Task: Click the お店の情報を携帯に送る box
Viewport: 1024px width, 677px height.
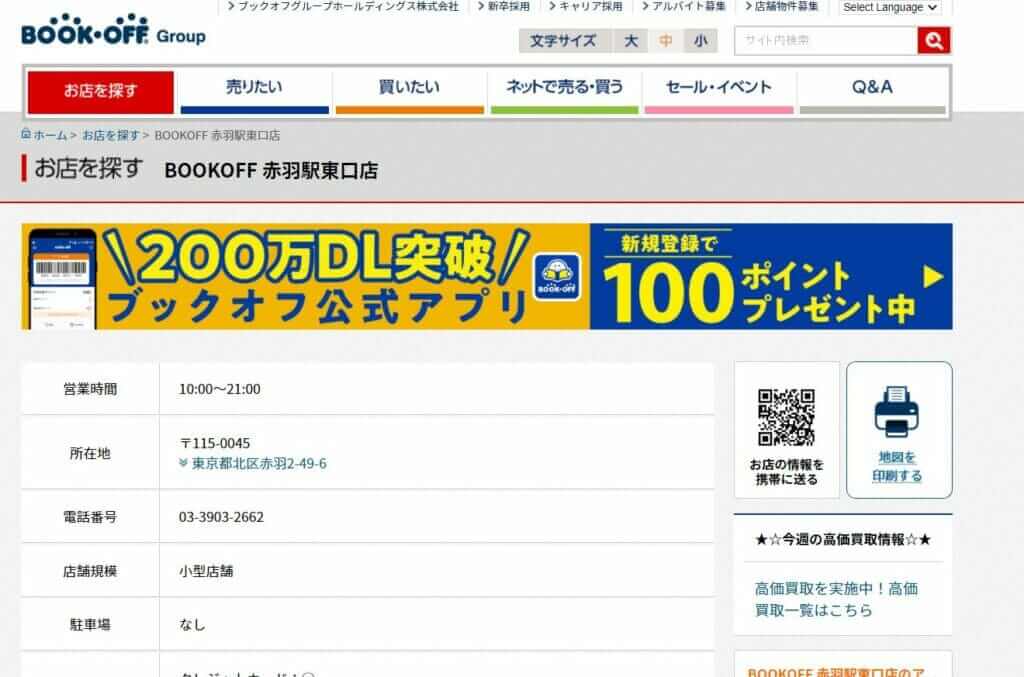Action: tap(787, 430)
